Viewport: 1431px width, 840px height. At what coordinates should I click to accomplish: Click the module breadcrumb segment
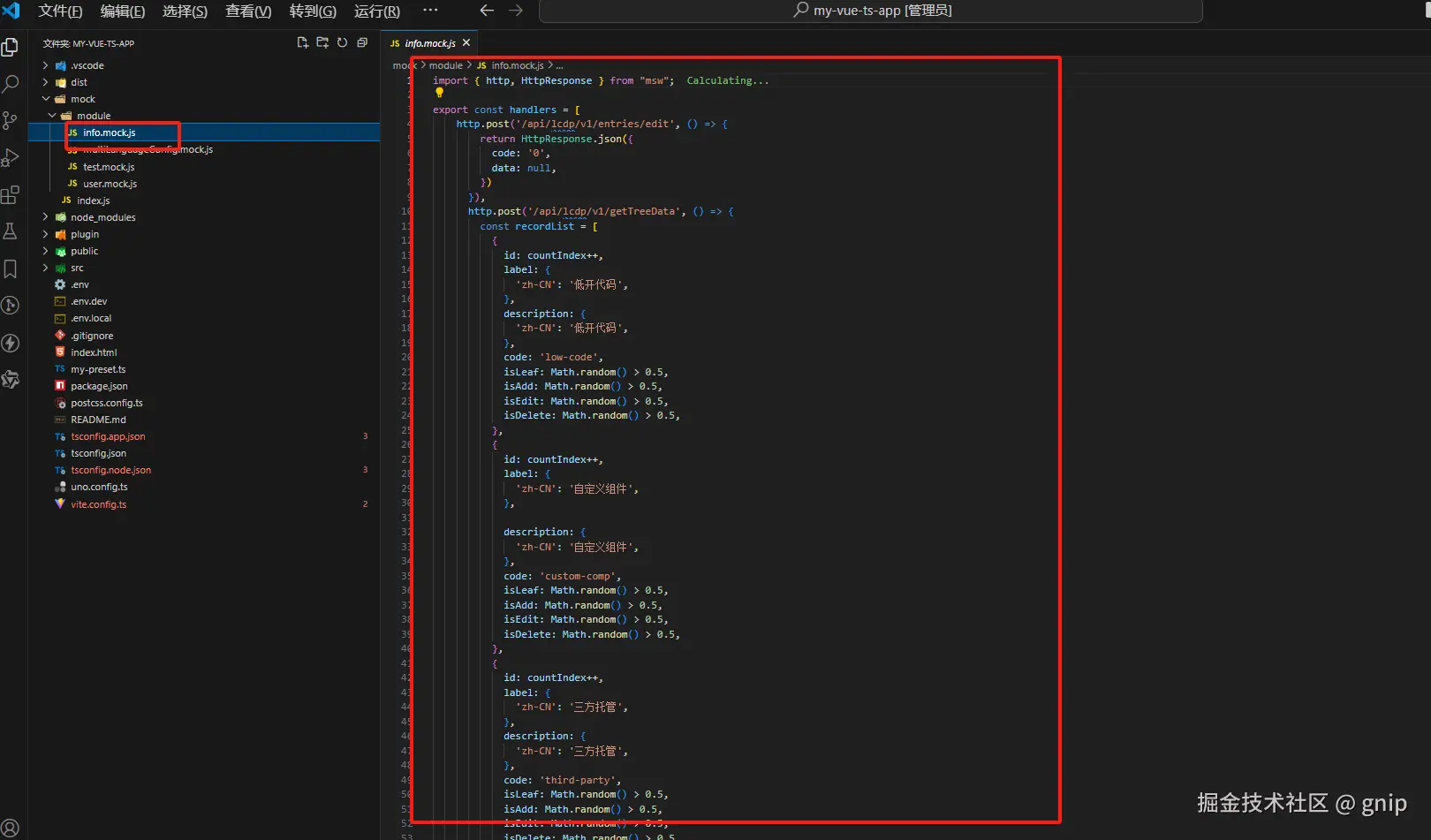[445, 65]
